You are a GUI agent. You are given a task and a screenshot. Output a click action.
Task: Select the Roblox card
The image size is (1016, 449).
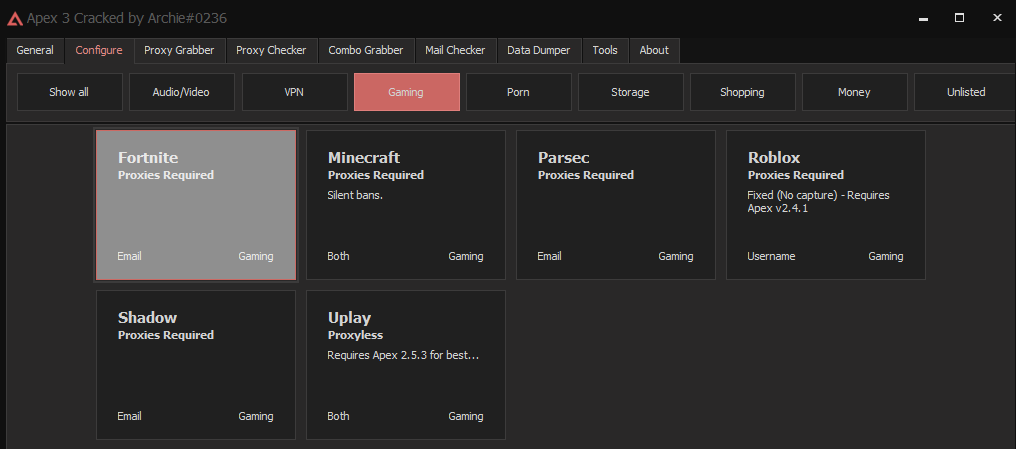point(826,205)
